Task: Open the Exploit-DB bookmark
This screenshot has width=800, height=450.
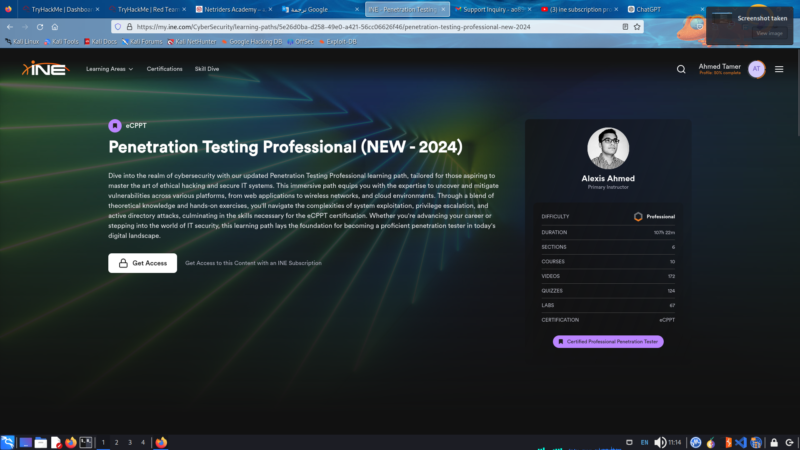Action: (x=337, y=41)
